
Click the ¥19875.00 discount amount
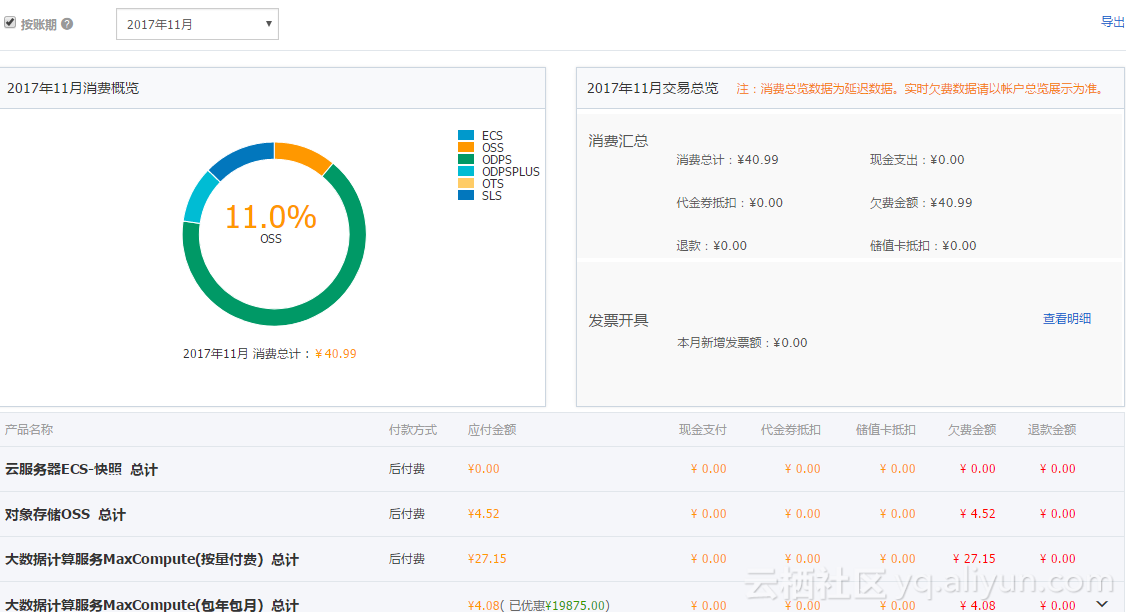575,605
